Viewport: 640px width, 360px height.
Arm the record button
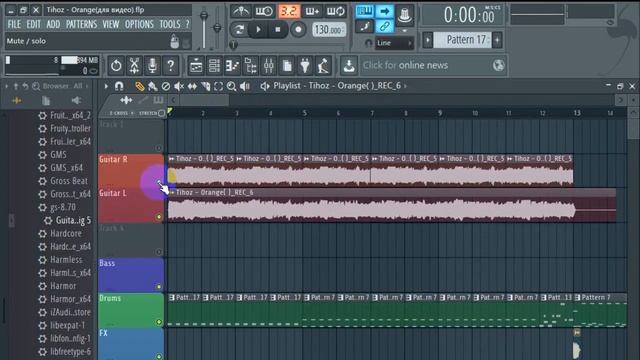pyautogui.click(x=298, y=29)
